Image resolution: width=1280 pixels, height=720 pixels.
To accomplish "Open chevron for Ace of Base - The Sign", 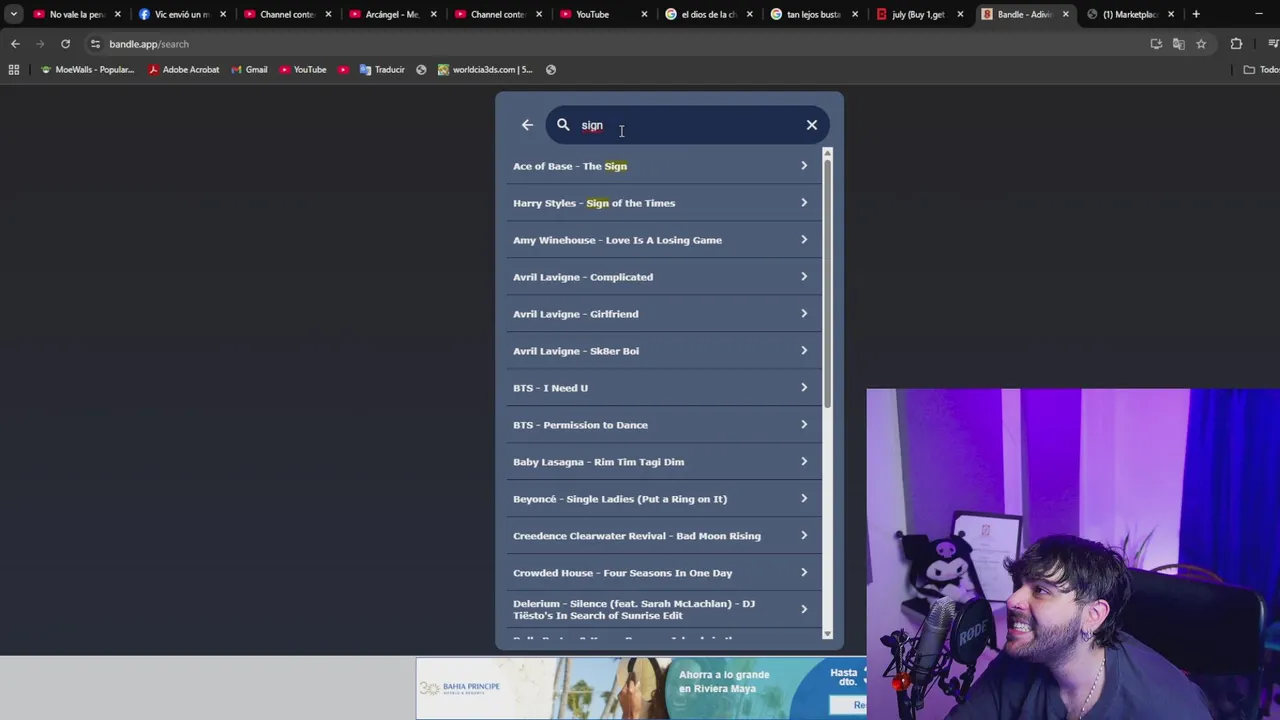I will coord(804,166).
